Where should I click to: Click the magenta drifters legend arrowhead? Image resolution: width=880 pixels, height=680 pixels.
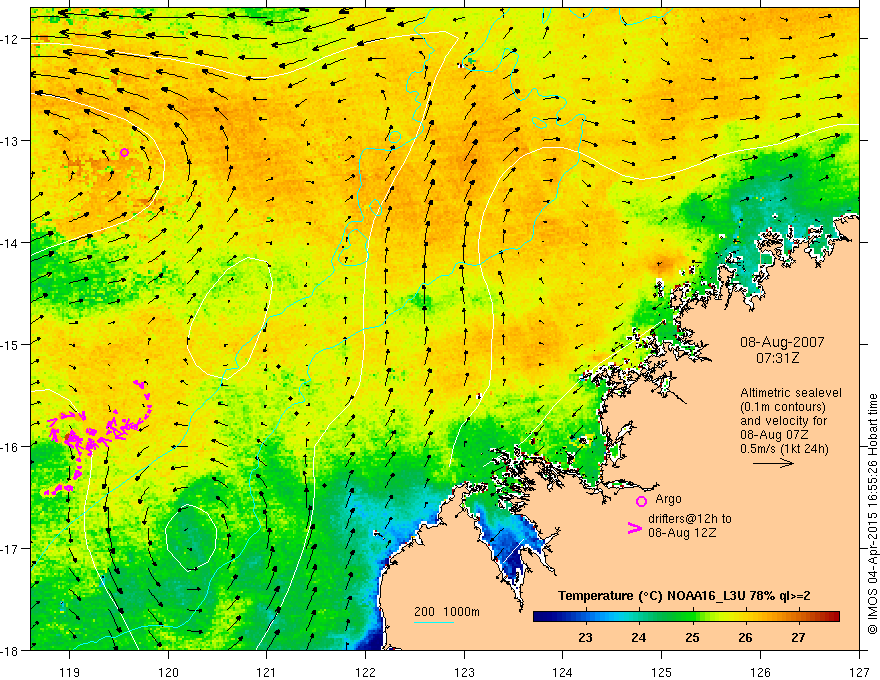pyautogui.click(x=635, y=528)
